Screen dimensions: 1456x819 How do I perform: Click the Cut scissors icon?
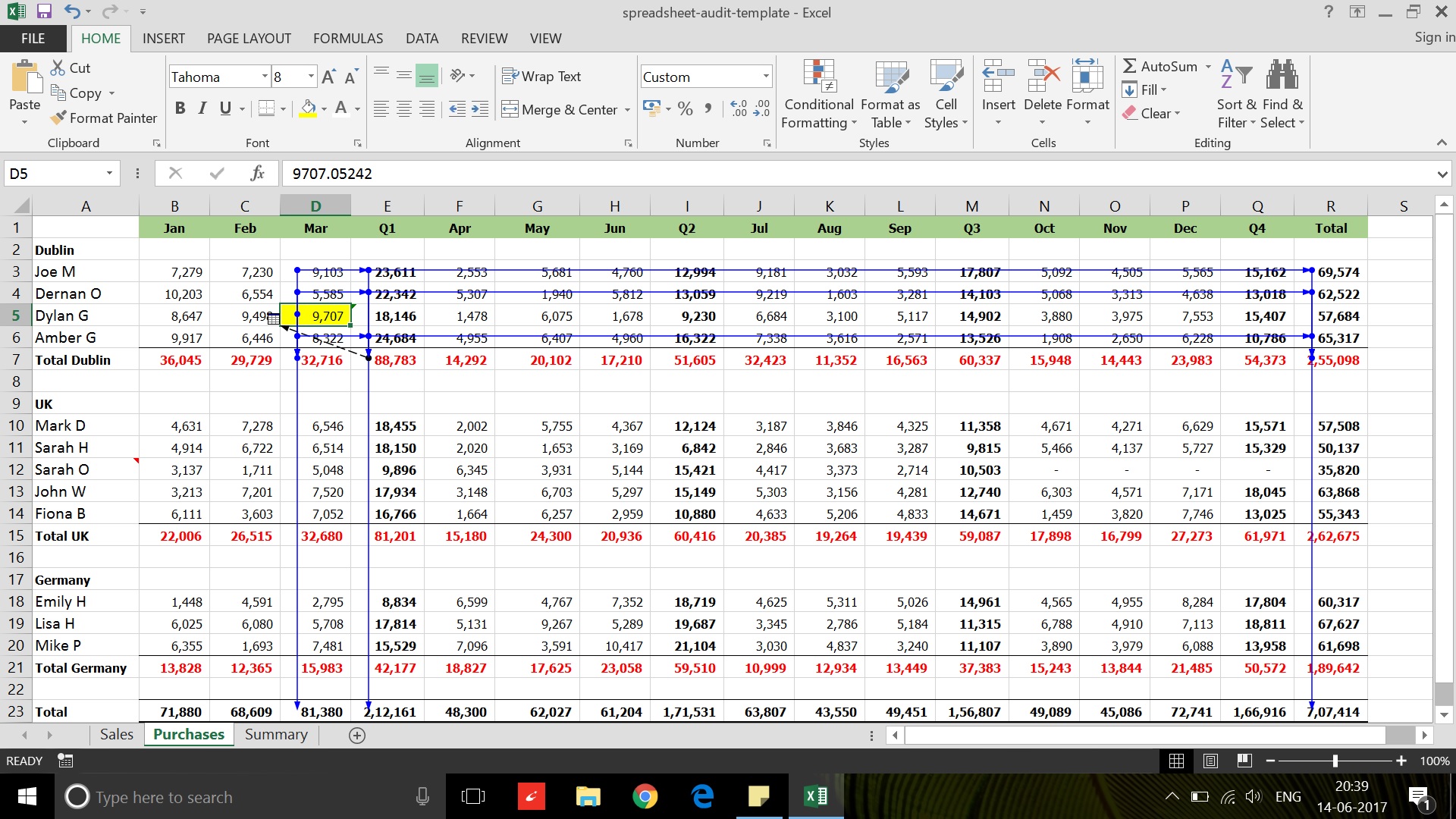pos(58,67)
